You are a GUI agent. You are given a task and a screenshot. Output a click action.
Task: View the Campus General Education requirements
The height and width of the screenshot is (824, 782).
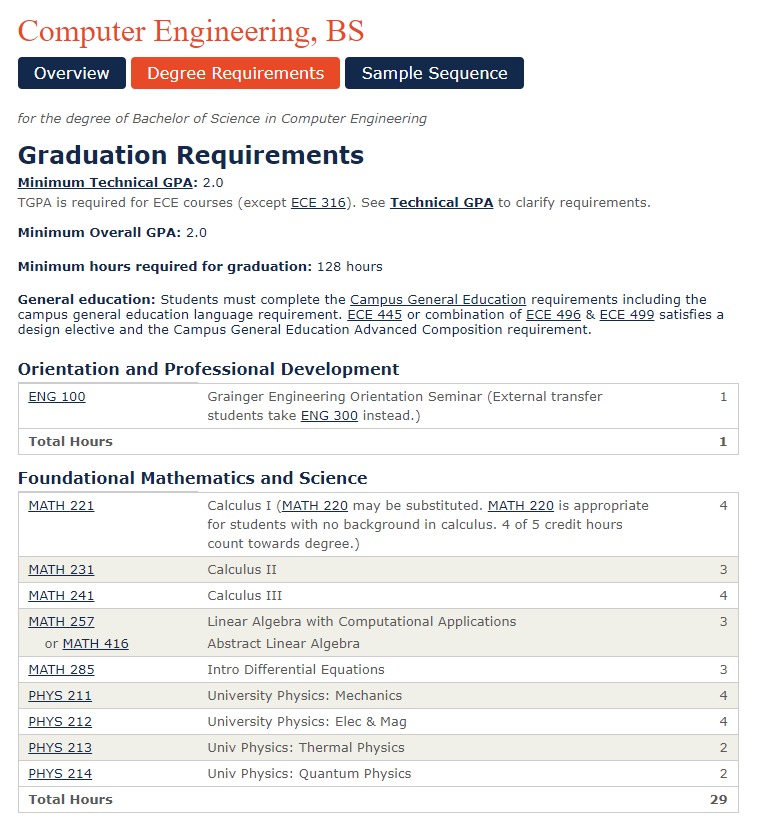437,299
